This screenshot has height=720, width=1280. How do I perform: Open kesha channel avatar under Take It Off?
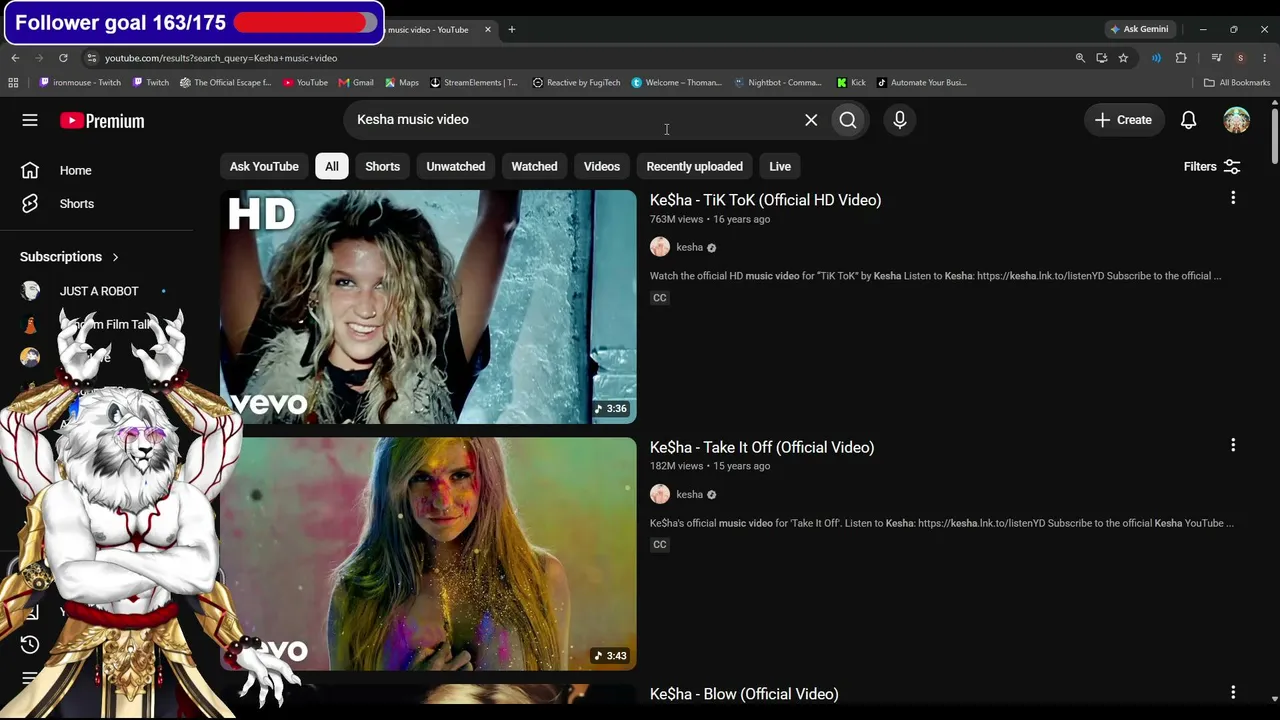pos(660,494)
